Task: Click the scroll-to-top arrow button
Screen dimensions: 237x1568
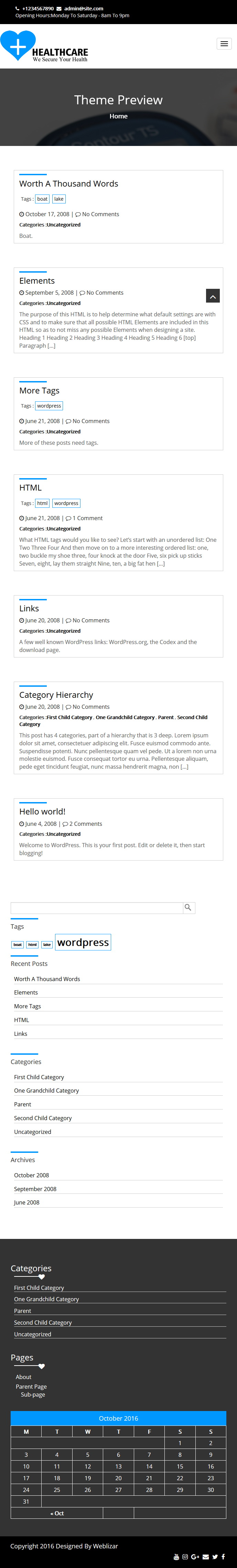Action: click(x=213, y=296)
